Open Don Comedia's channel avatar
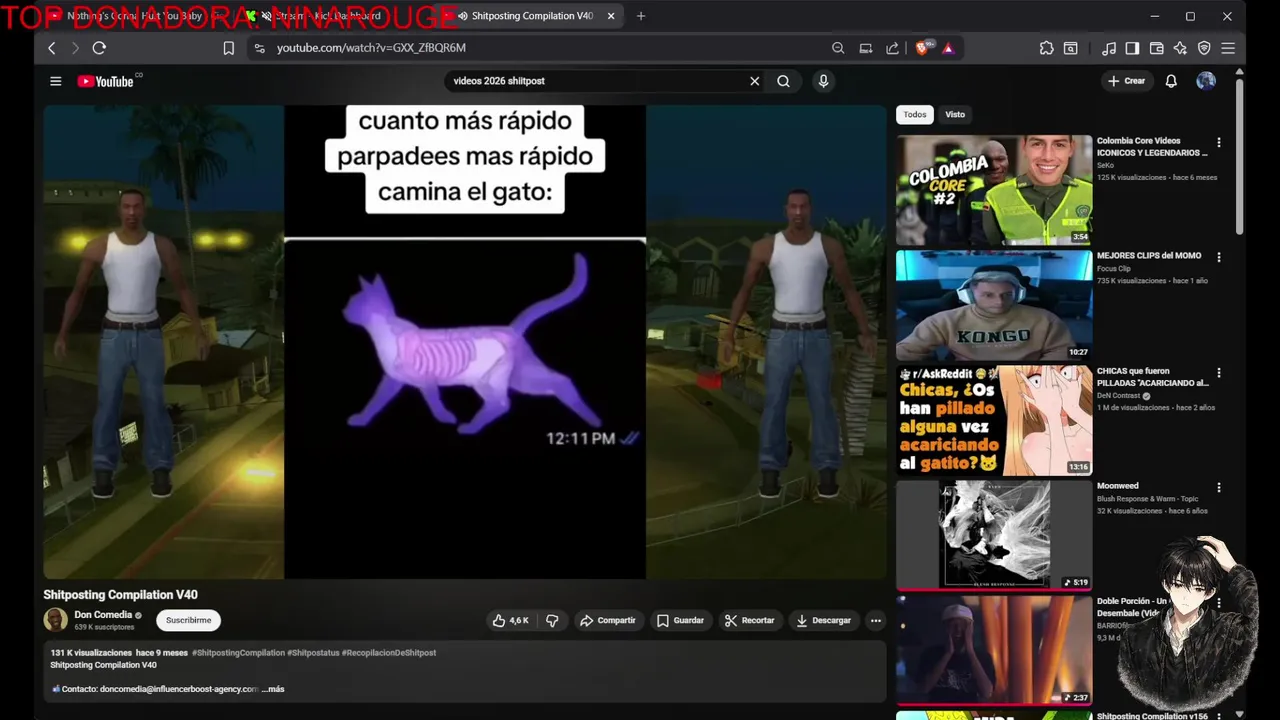1280x720 pixels. (x=56, y=620)
